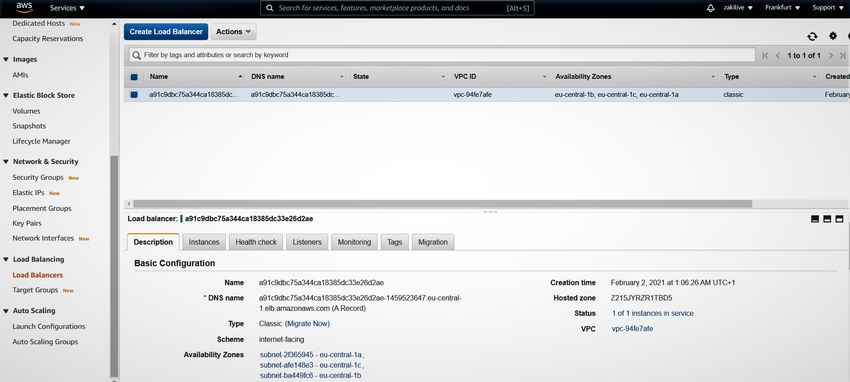The width and height of the screenshot is (850, 382).
Task: Collapse the Elastic Block Store section
Action: [x=6, y=95]
